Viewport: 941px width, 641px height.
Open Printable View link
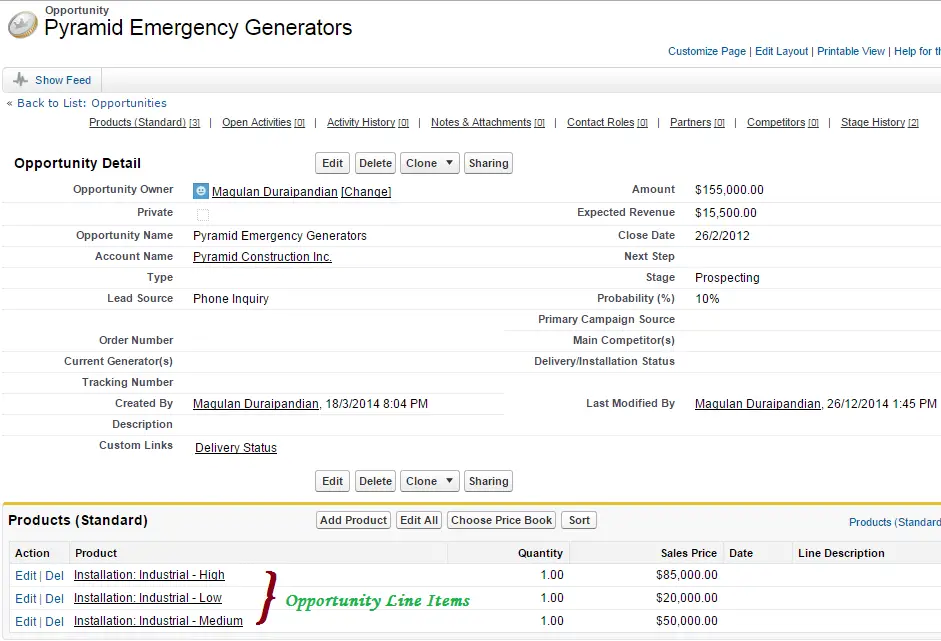(851, 52)
